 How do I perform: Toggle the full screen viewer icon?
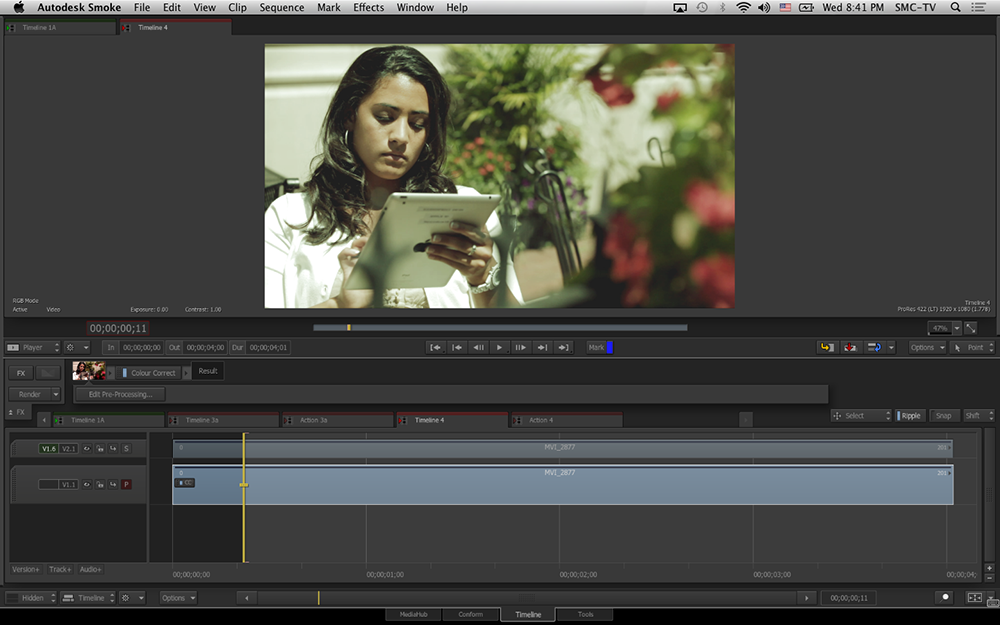tap(971, 328)
